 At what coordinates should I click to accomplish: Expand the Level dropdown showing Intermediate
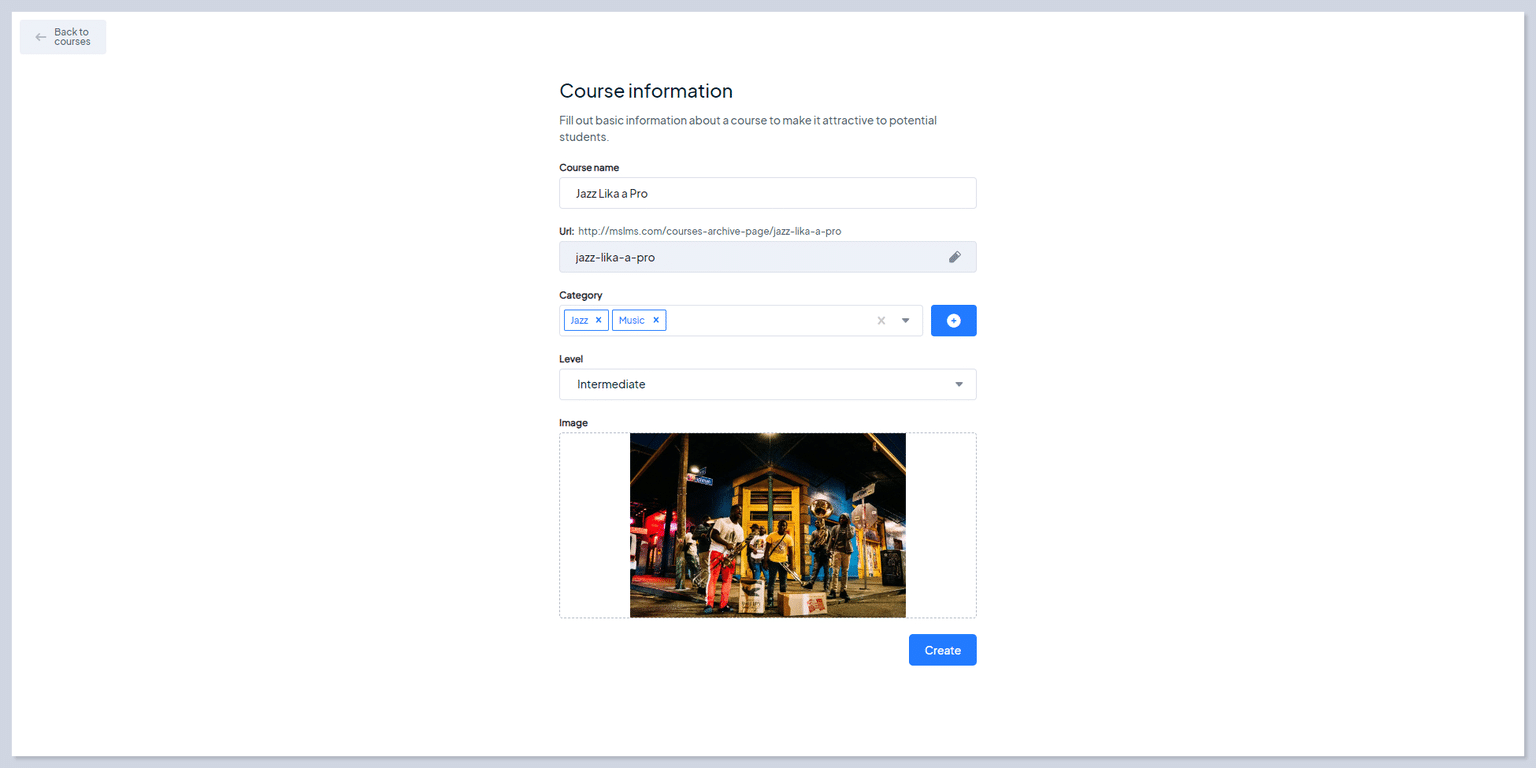pyautogui.click(x=959, y=384)
